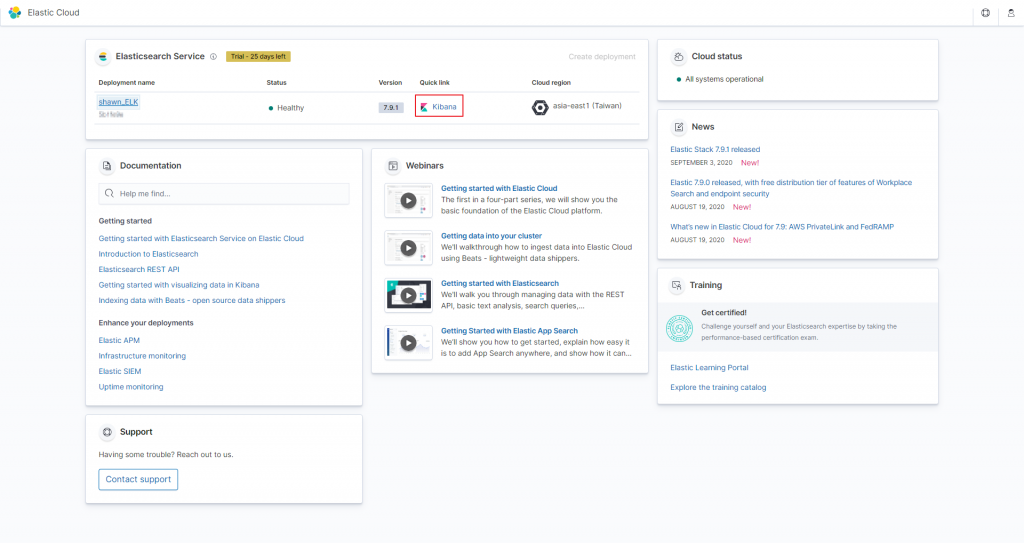The width and height of the screenshot is (1024, 543).
Task: Open the Getting started with Elastic Cloud webinar title
Action: point(499,188)
